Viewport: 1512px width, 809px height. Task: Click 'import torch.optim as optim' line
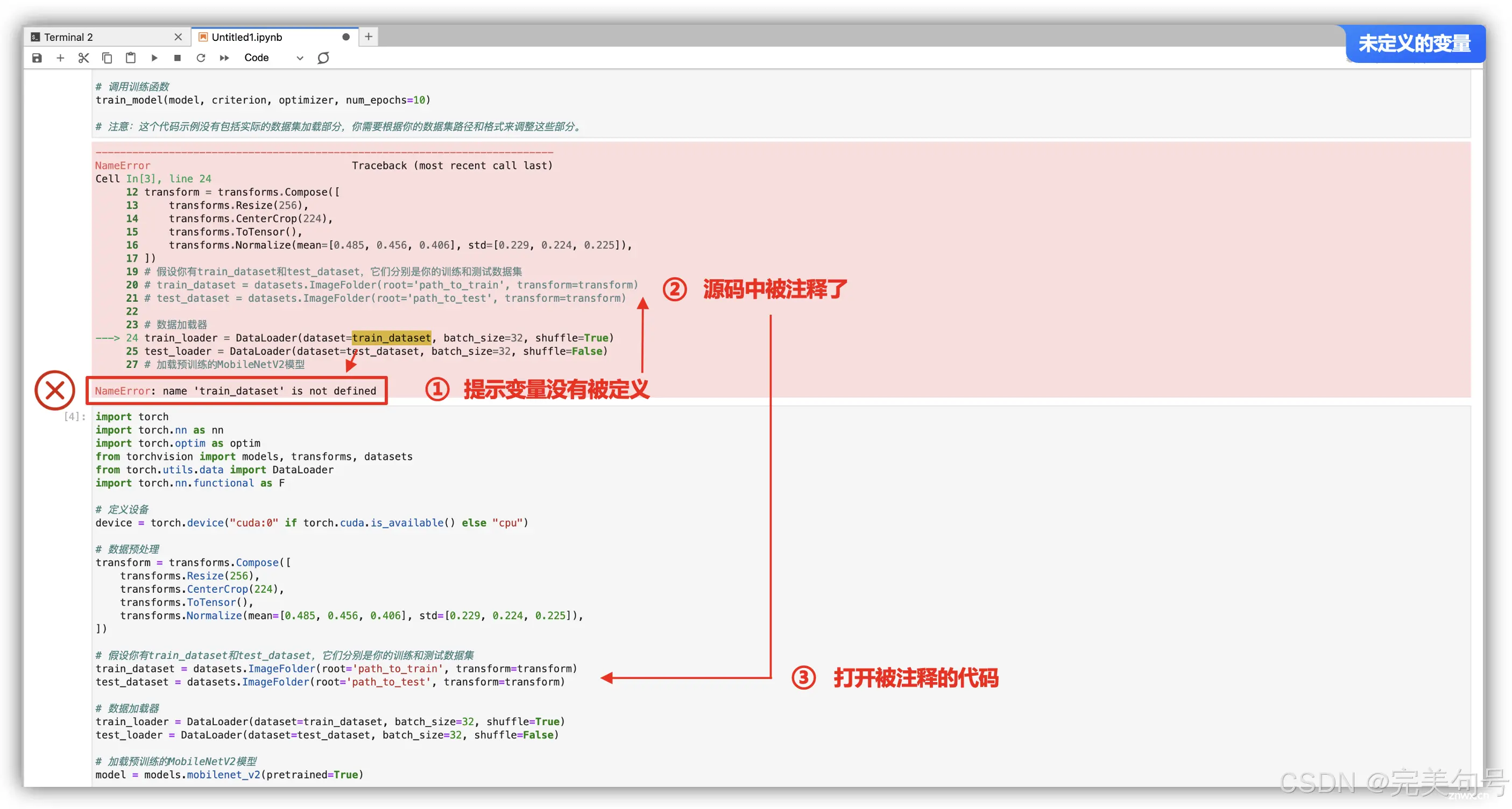(178, 444)
